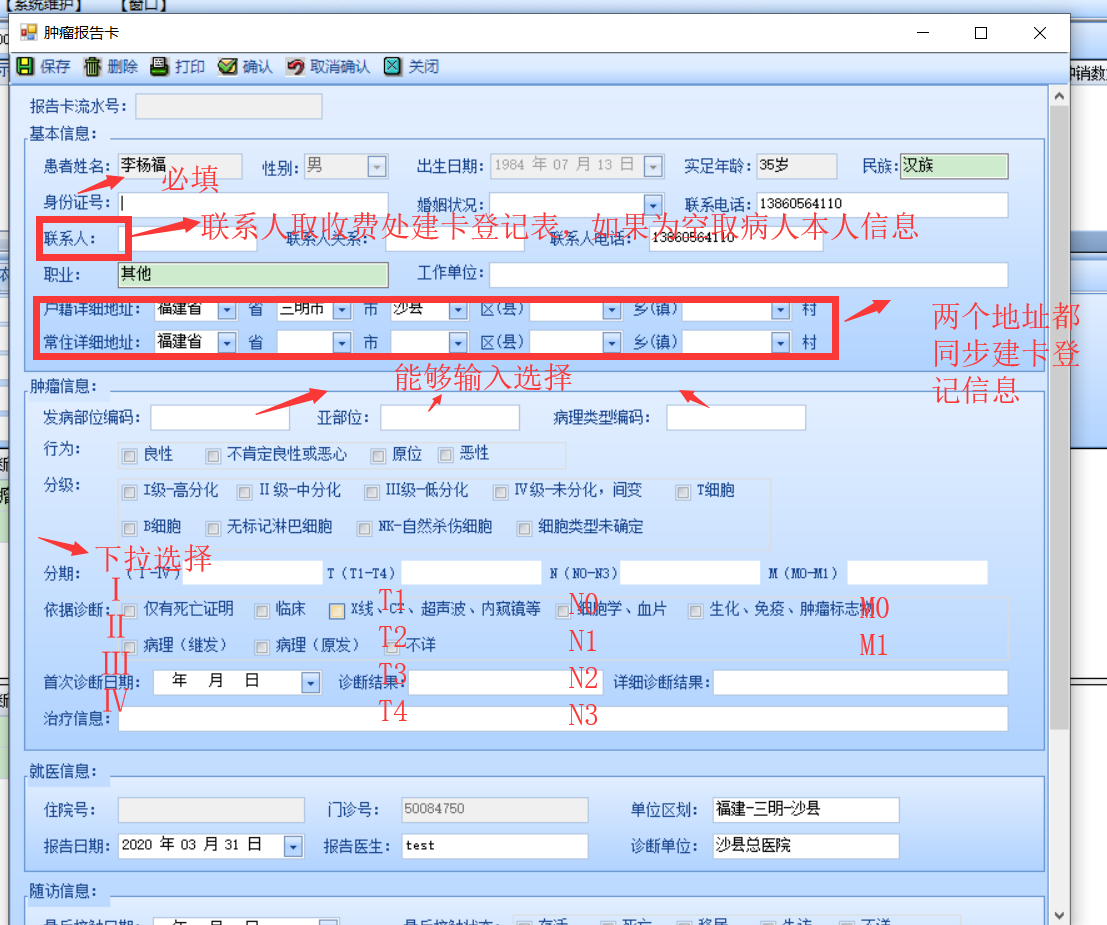Tick the III级-低分化 checkbox
This screenshot has width=1107, height=925.
371,492
